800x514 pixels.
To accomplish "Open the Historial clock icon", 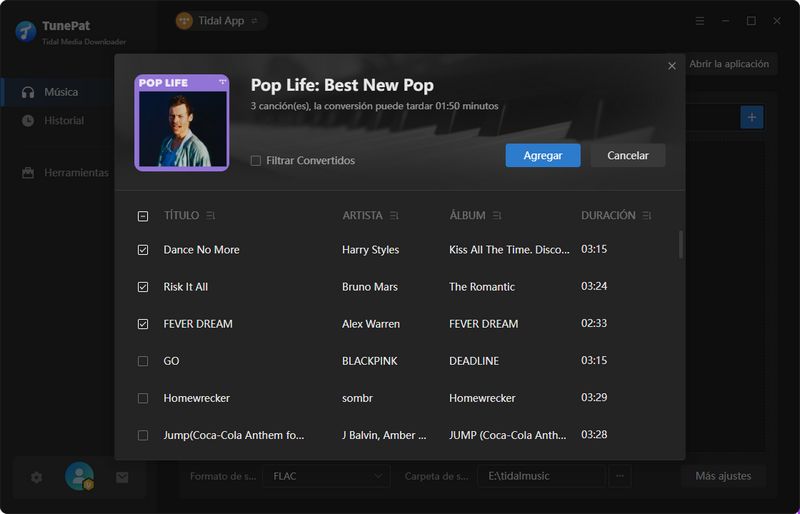I will coord(28,121).
